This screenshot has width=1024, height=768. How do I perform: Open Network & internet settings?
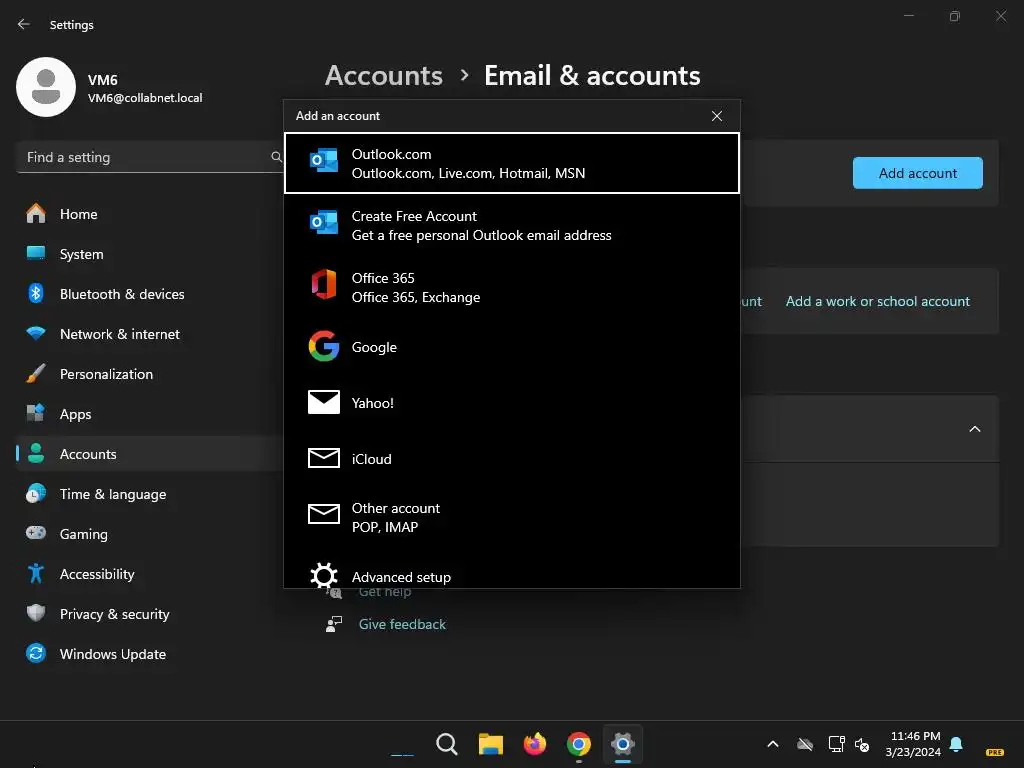pos(150,334)
